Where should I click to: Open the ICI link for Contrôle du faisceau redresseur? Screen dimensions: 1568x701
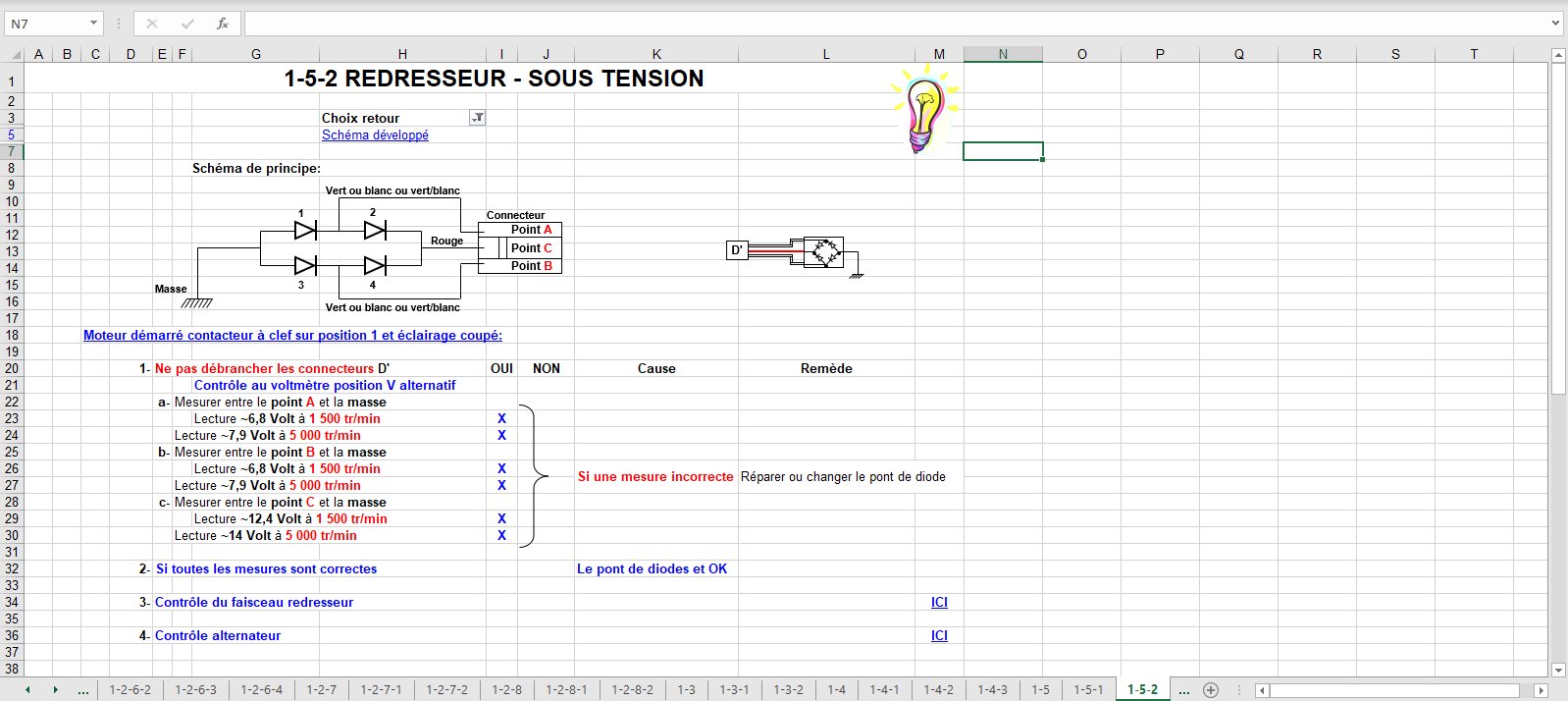[939, 603]
